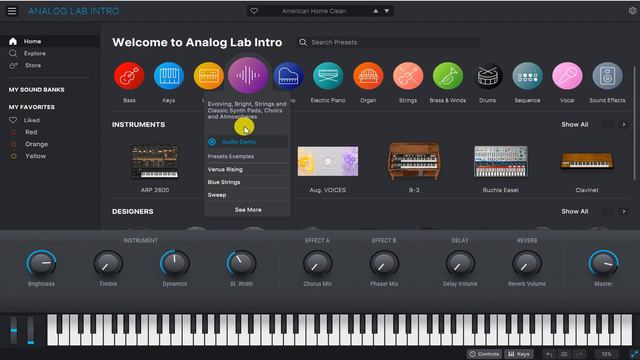Click the American Home Clean preset name
This screenshot has width=640, height=360.
[x=314, y=11]
